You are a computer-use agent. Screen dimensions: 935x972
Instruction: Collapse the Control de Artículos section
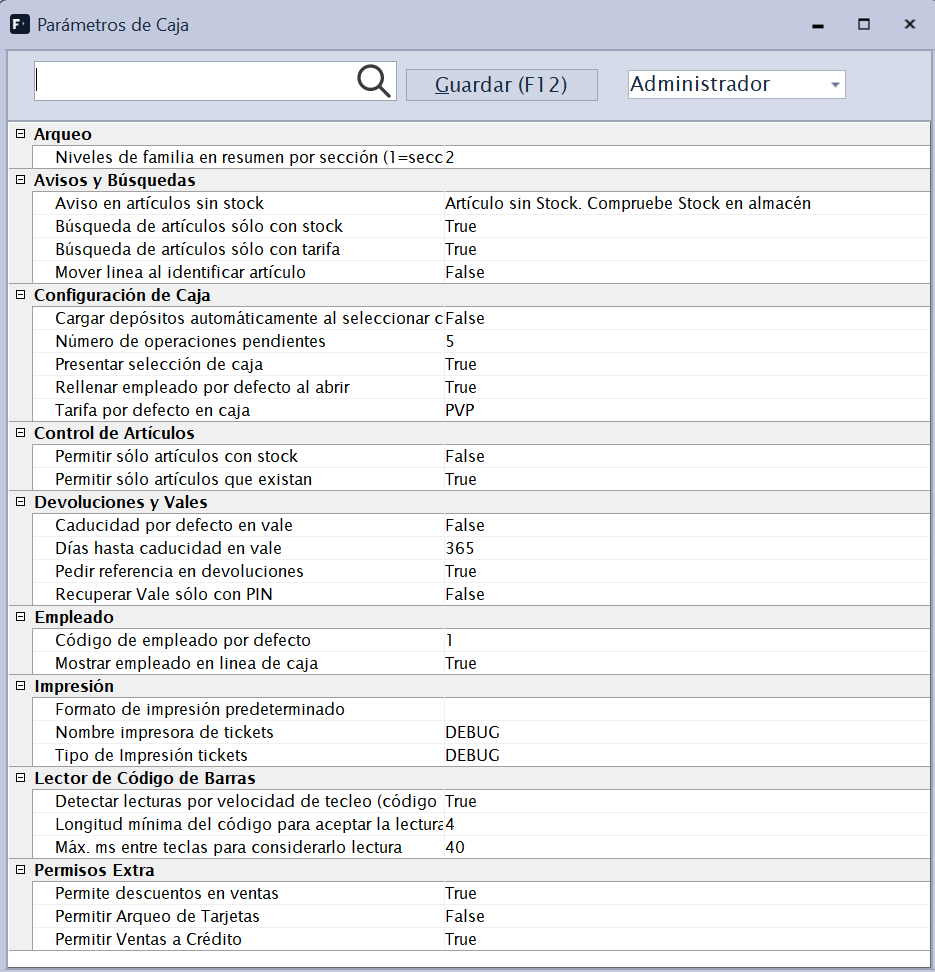[x=20, y=433]
